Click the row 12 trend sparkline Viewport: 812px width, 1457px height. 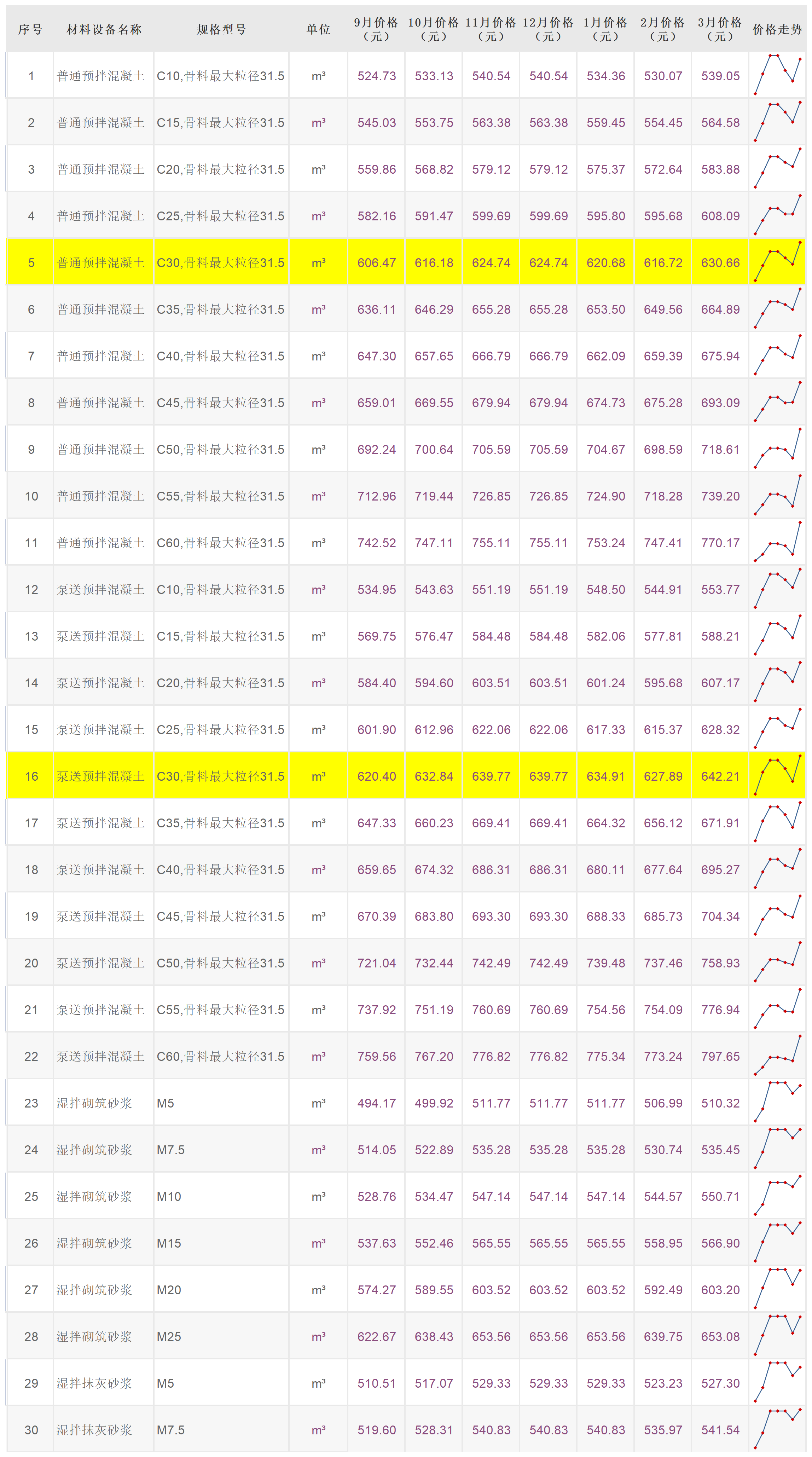777,589
